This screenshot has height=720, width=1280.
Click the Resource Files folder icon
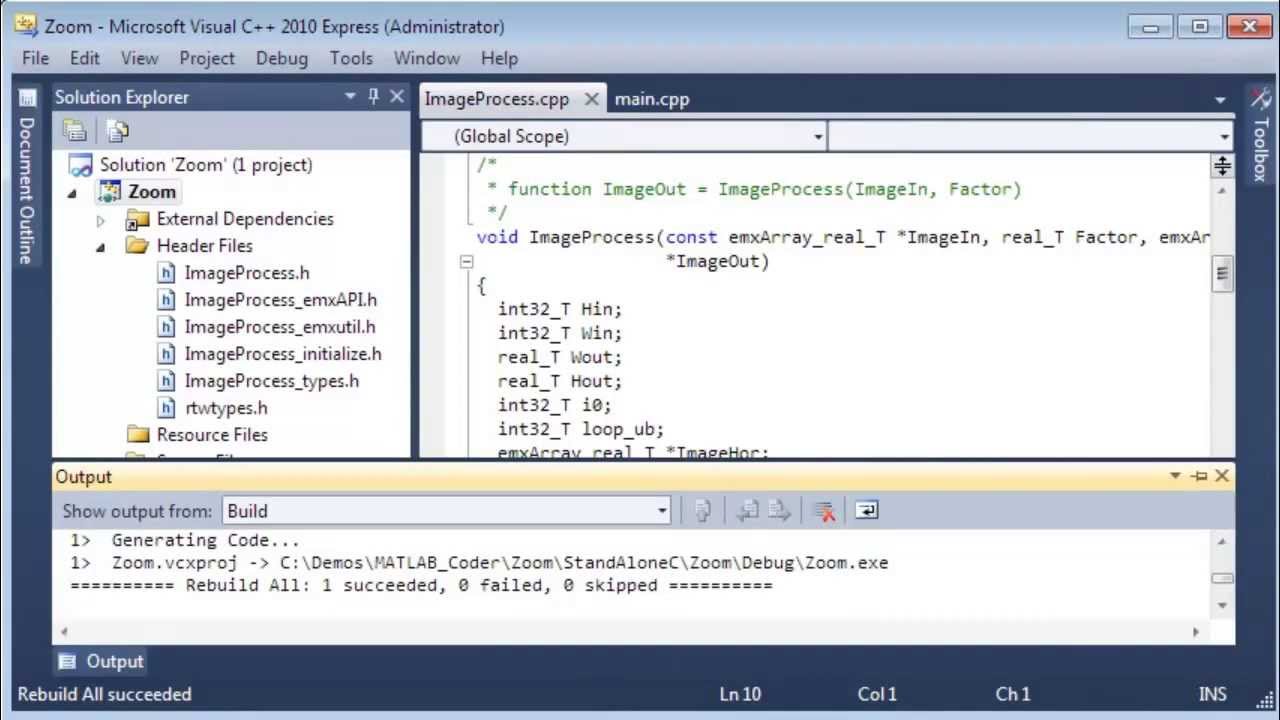pos(137,435)
